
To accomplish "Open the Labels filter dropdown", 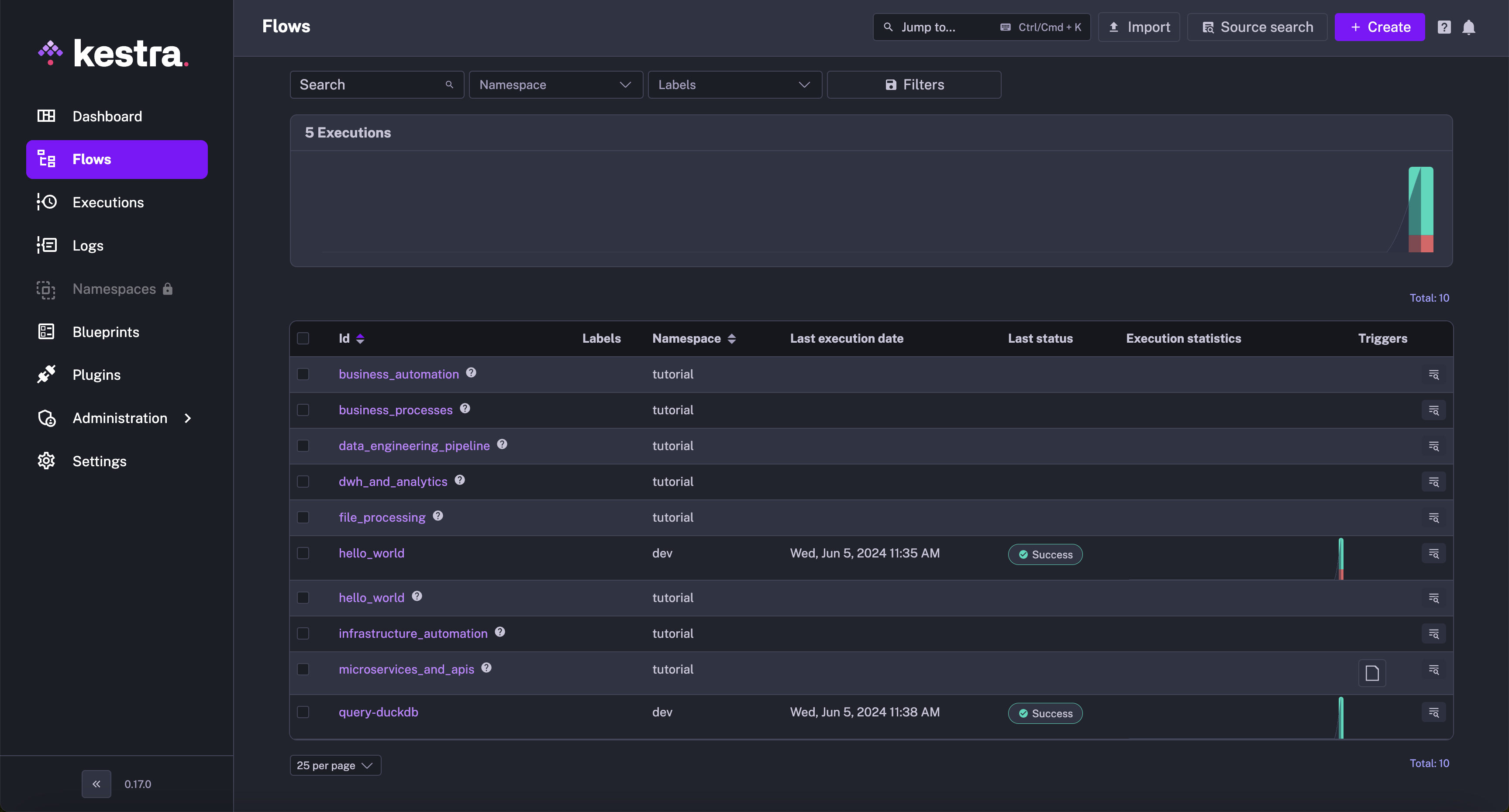I will coord(734,85).
